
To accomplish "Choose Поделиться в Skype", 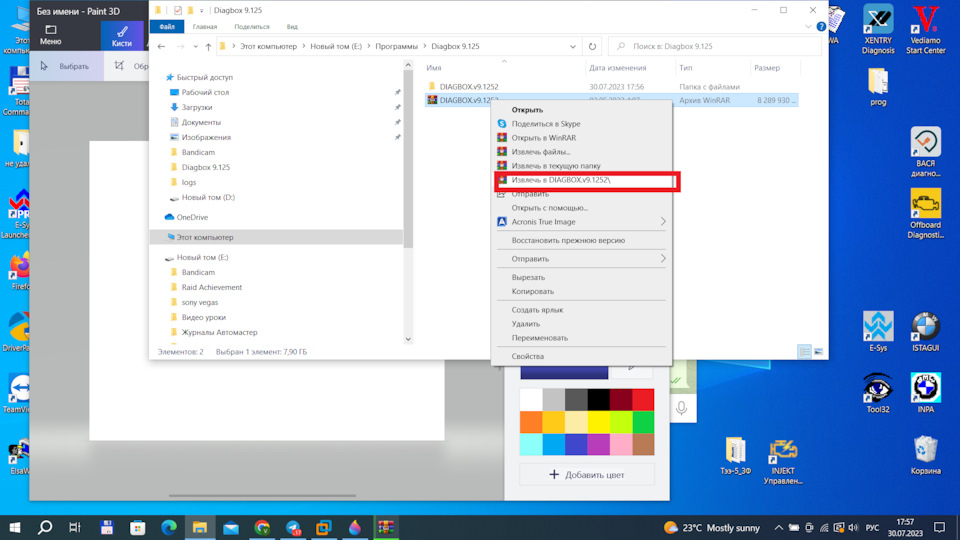I will click(x=582, y=124).
